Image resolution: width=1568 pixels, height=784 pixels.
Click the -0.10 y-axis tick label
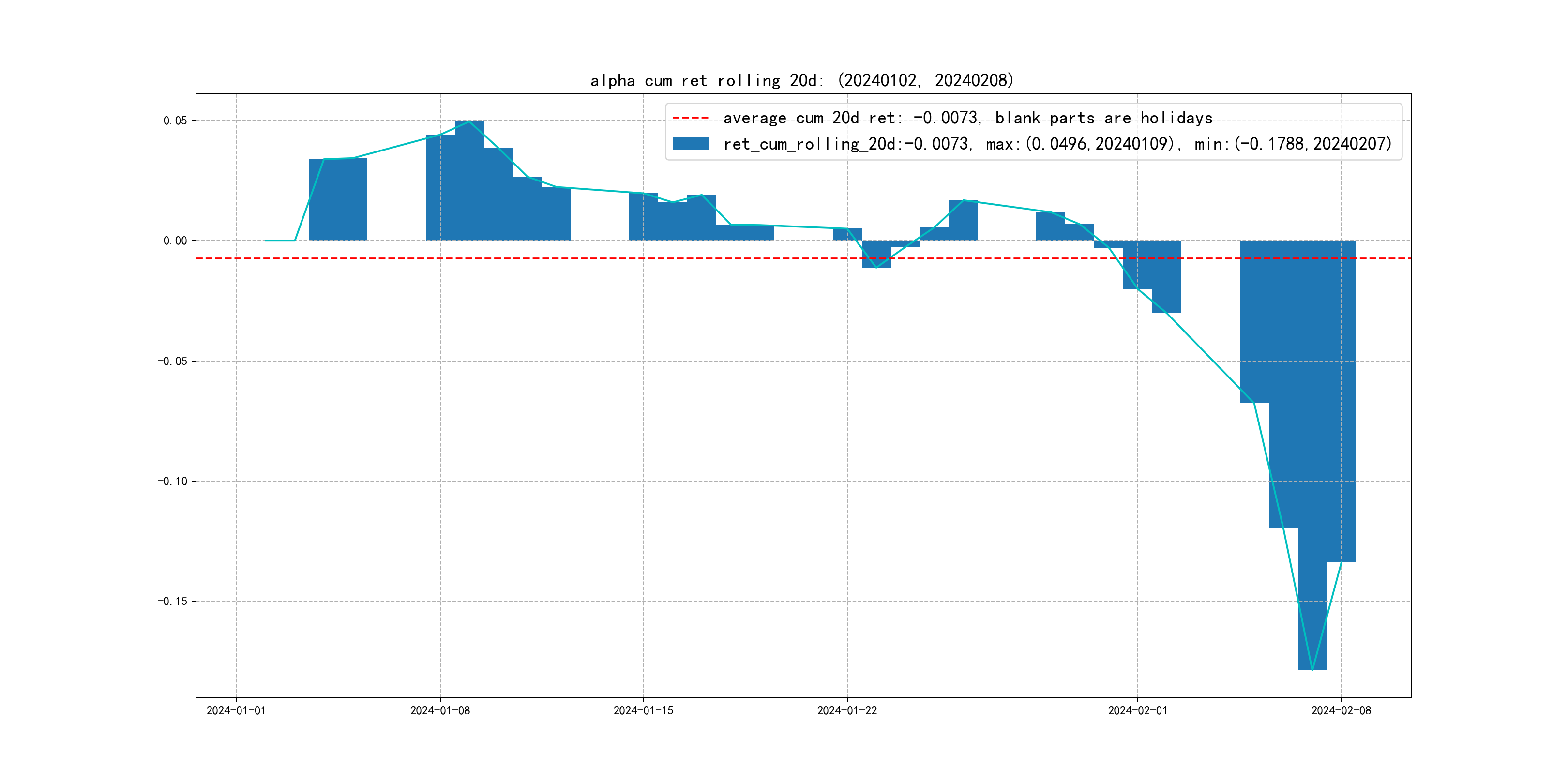tap(172, 482)
